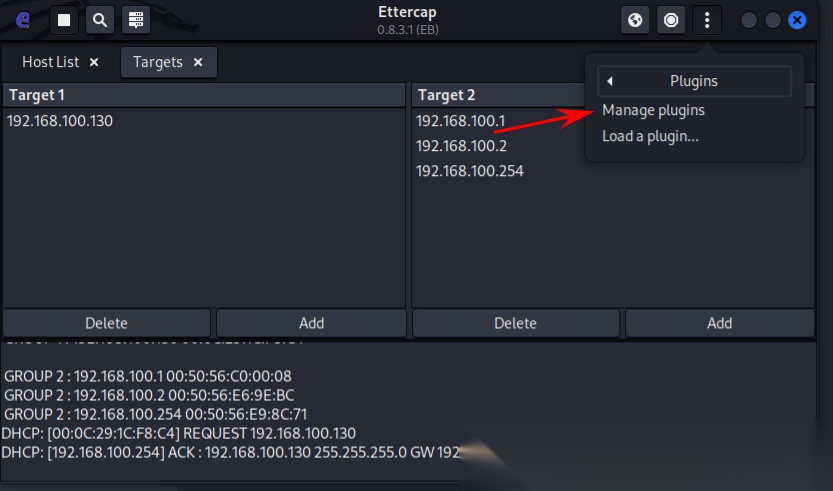
Task: Choose Manage plugins from the menu
Action: (653, 110)
